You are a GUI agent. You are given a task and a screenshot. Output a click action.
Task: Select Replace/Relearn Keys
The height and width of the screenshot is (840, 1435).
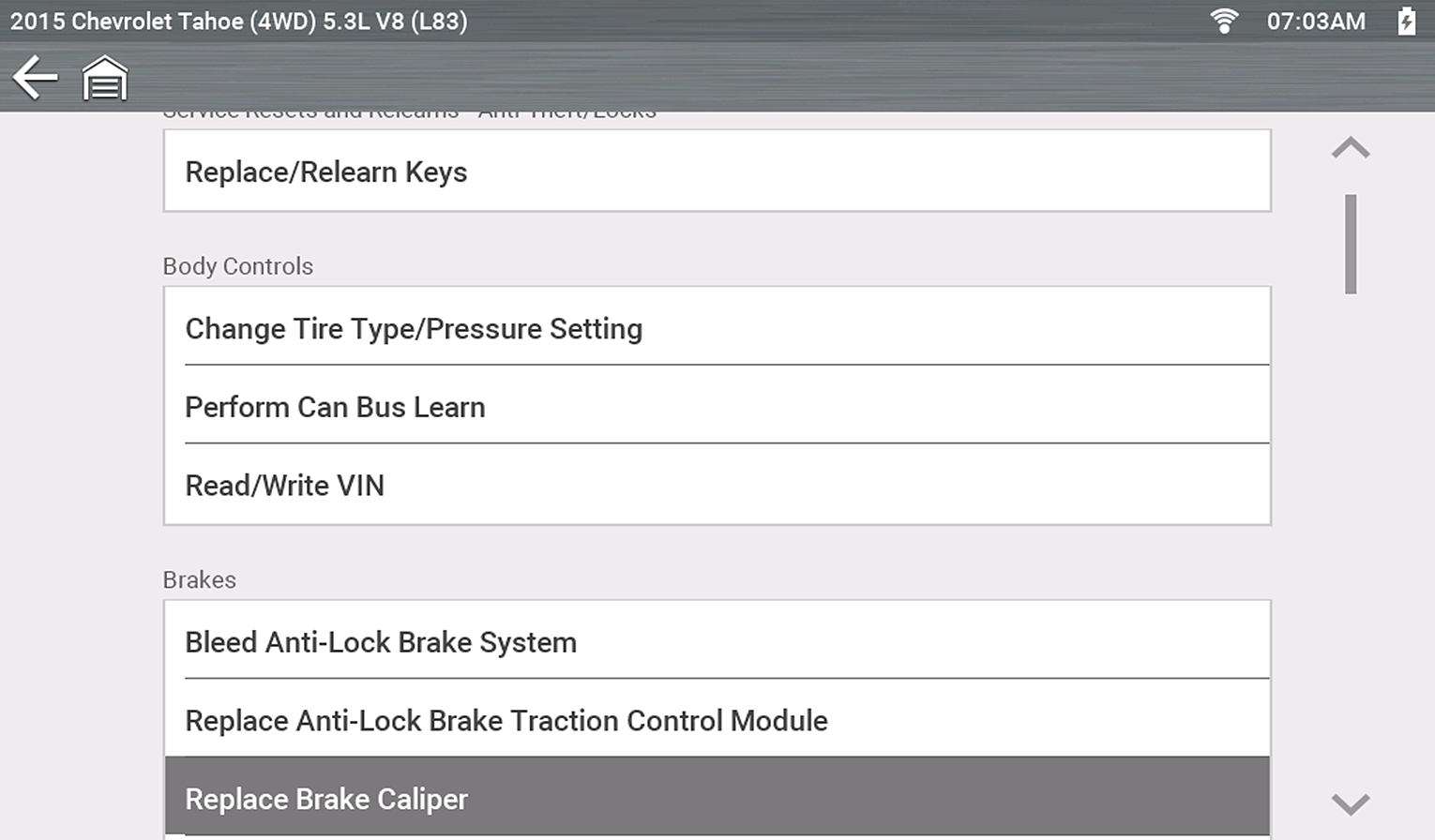[x=717, y=171]
